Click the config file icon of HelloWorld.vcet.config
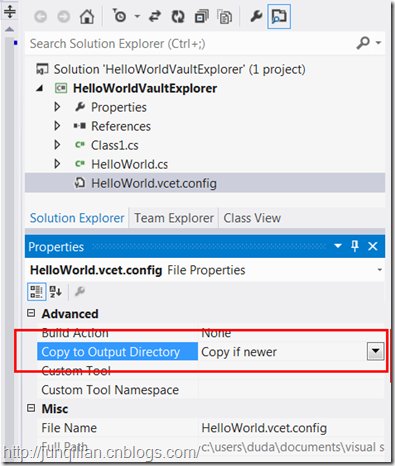This screenshot has height=466, width=395. tap(79, 183)
